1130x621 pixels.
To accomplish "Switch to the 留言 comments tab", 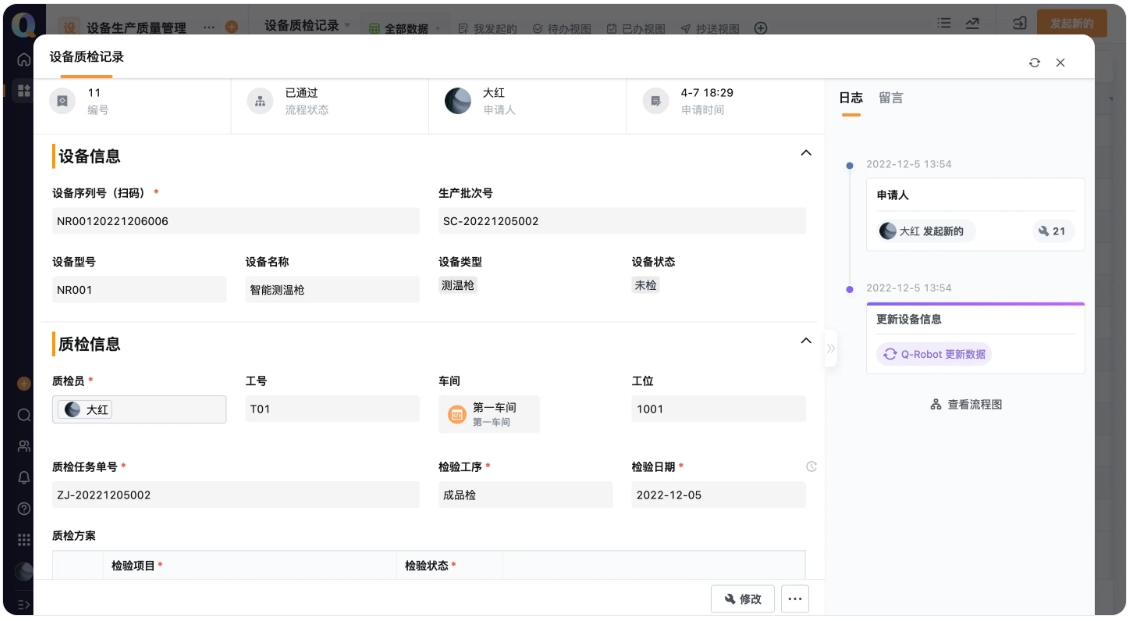I will click(x=891, y=98).
